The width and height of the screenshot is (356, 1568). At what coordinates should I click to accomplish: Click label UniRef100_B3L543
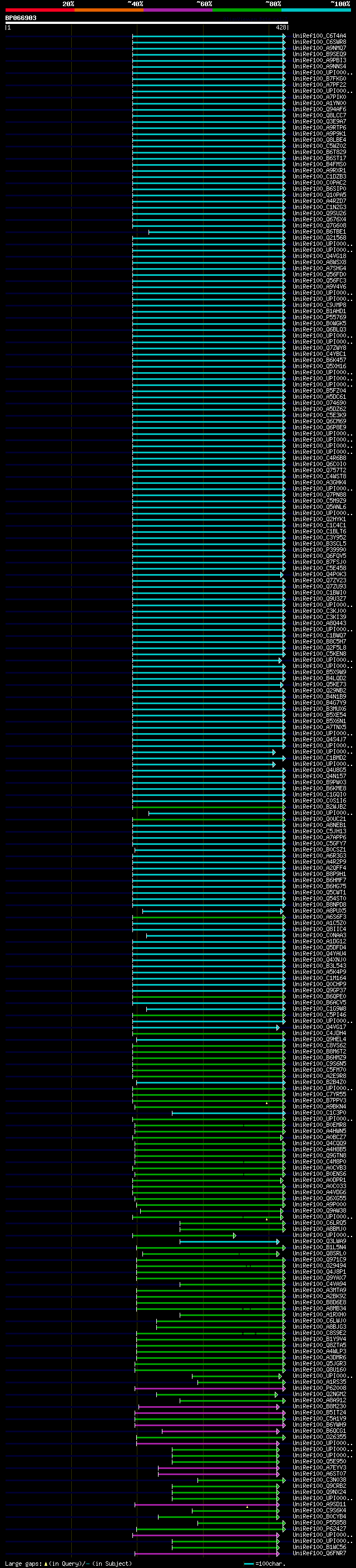coord(319,966)
